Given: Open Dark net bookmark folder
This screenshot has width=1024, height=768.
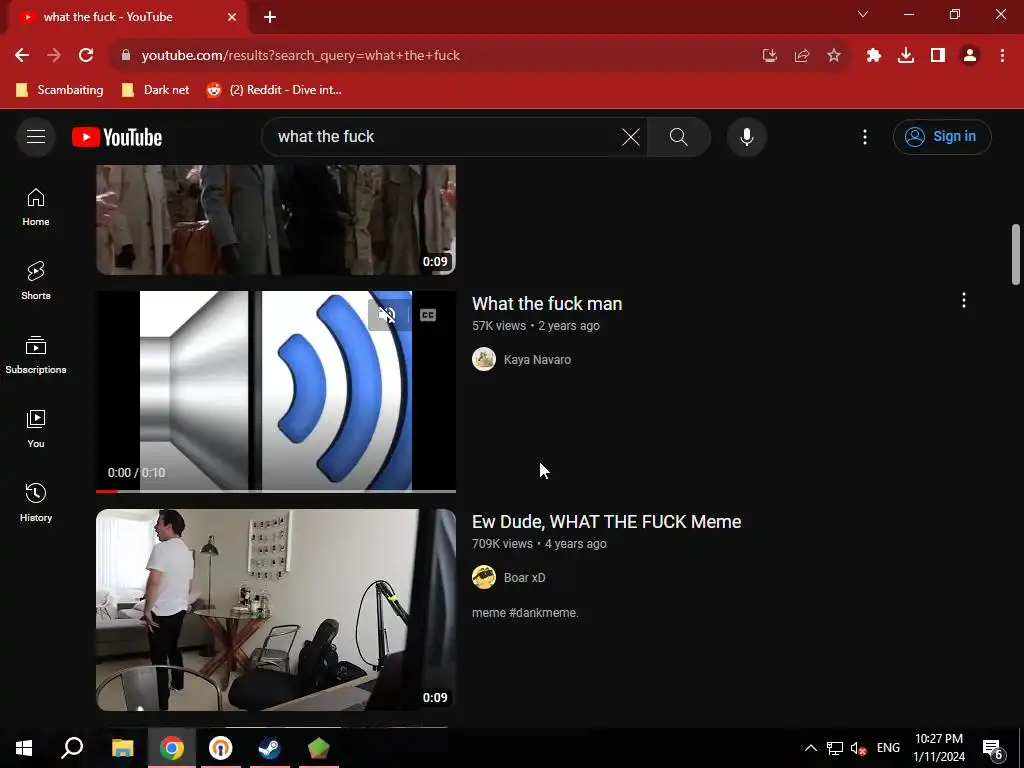Looking at the screenshot, I should click(x=155, y=90).
